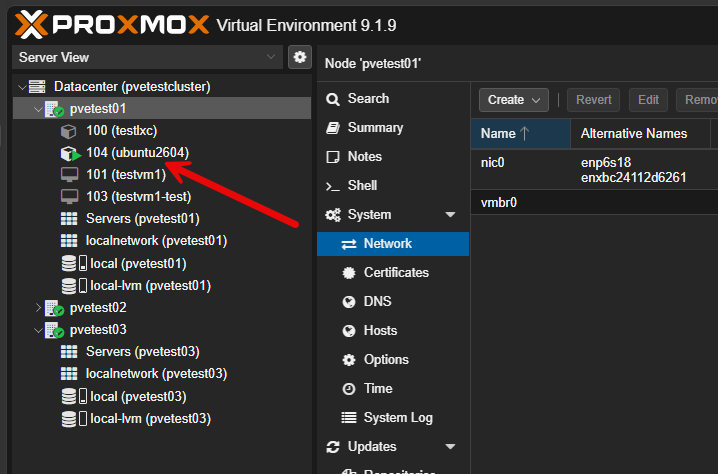Click the pvetest02 node icon
Screen dimensions: 718x474
tap(54, 308)
